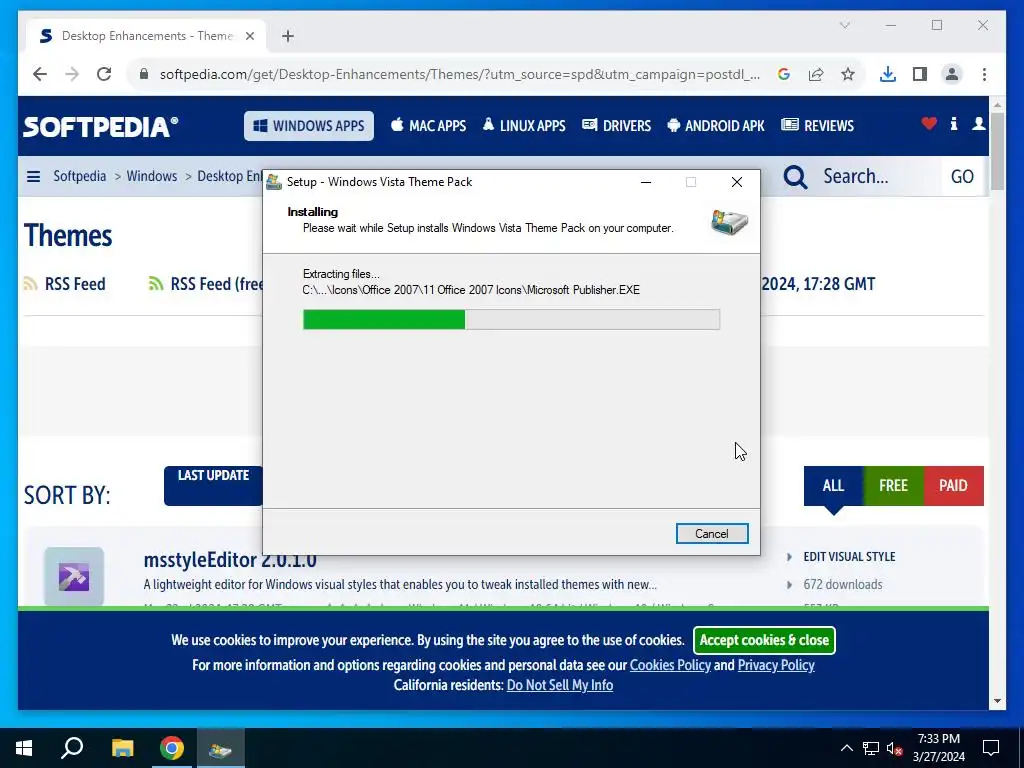Click the page scrollbar thumb
The image size is (1024, 768).
[x=997, y=152]
